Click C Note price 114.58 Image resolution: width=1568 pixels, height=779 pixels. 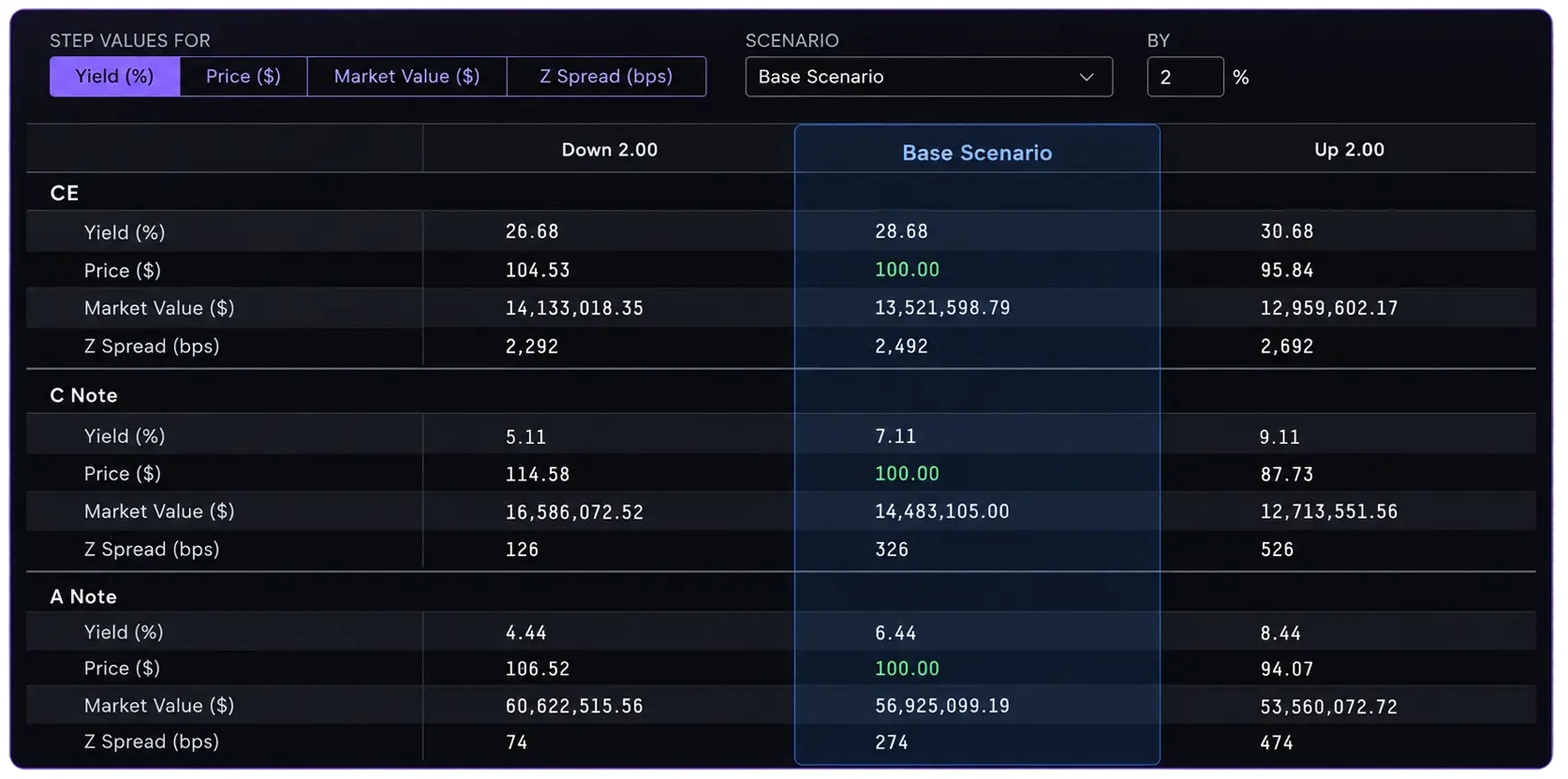[538, 475]
